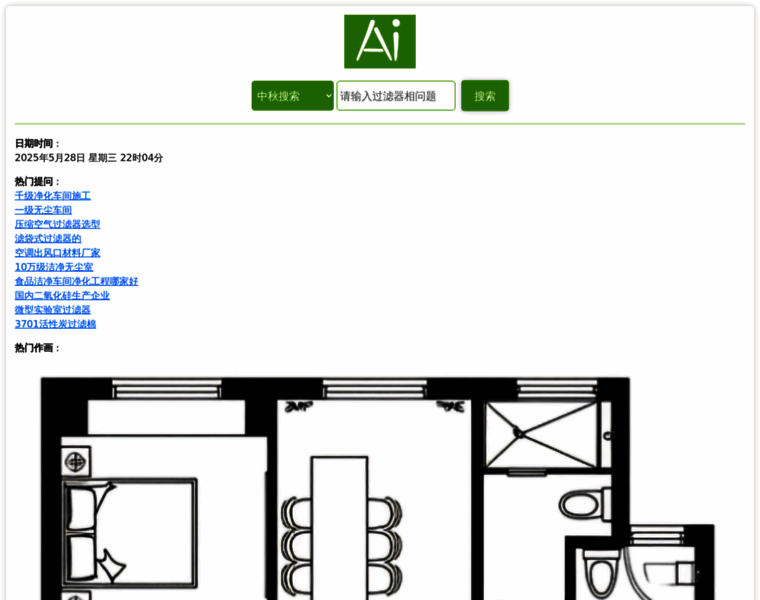Click the nightstand lamp beside the bed

click(76, 462)
